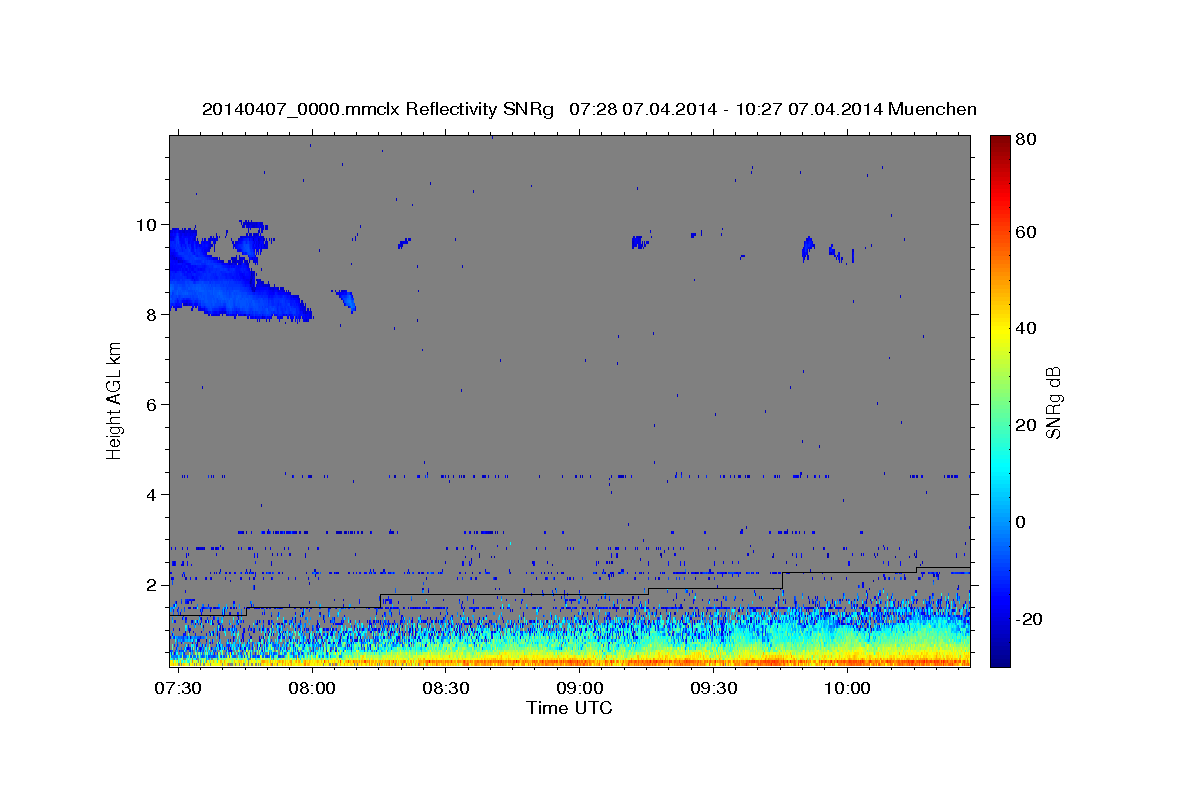Viewport: 1200px width, 800px height.
Task: Click the large blue cirrus cloud echo near 9 km
Action: (225, 280)
